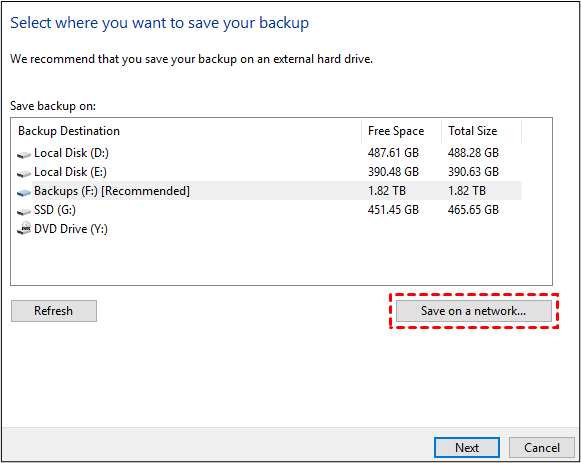
Task: Choose Backups (F:) [Recommended] row
Action: 269,191
